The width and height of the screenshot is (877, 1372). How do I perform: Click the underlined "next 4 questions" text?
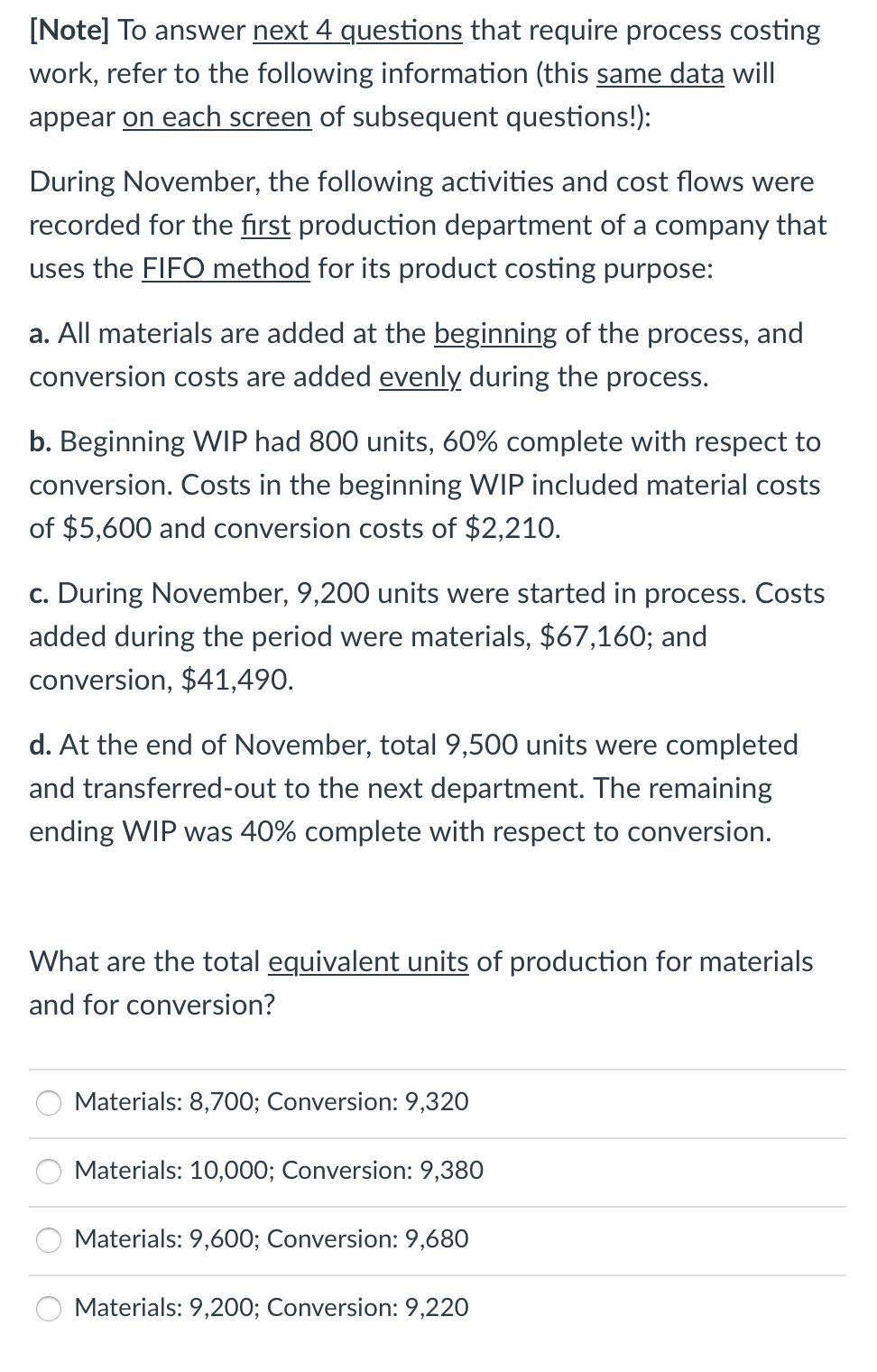coord(357,30)
